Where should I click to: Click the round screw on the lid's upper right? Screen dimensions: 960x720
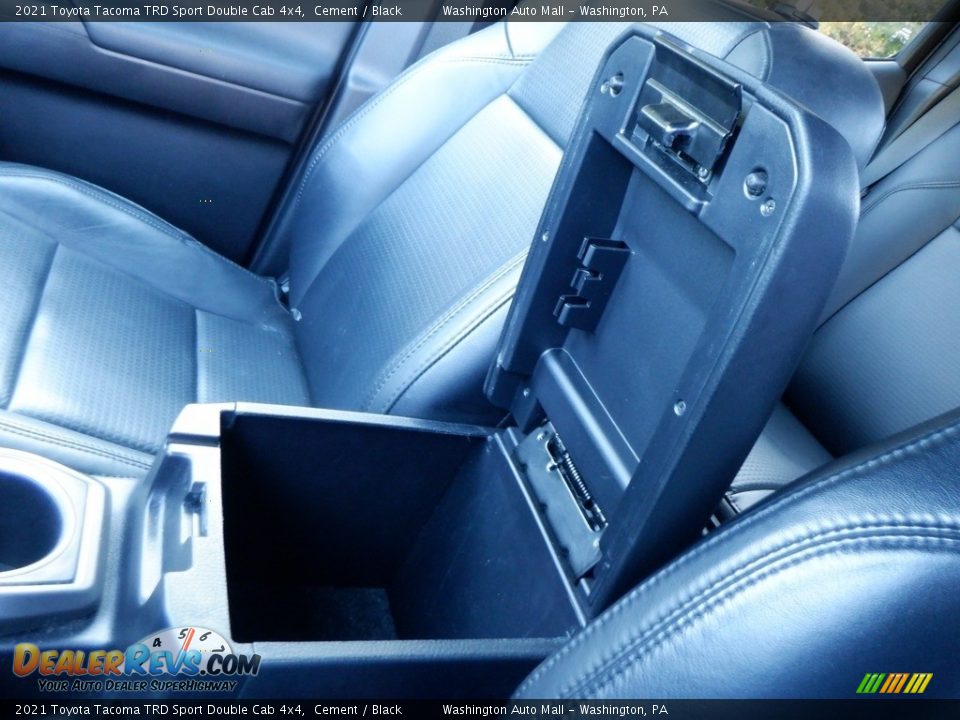pos(756,182)
